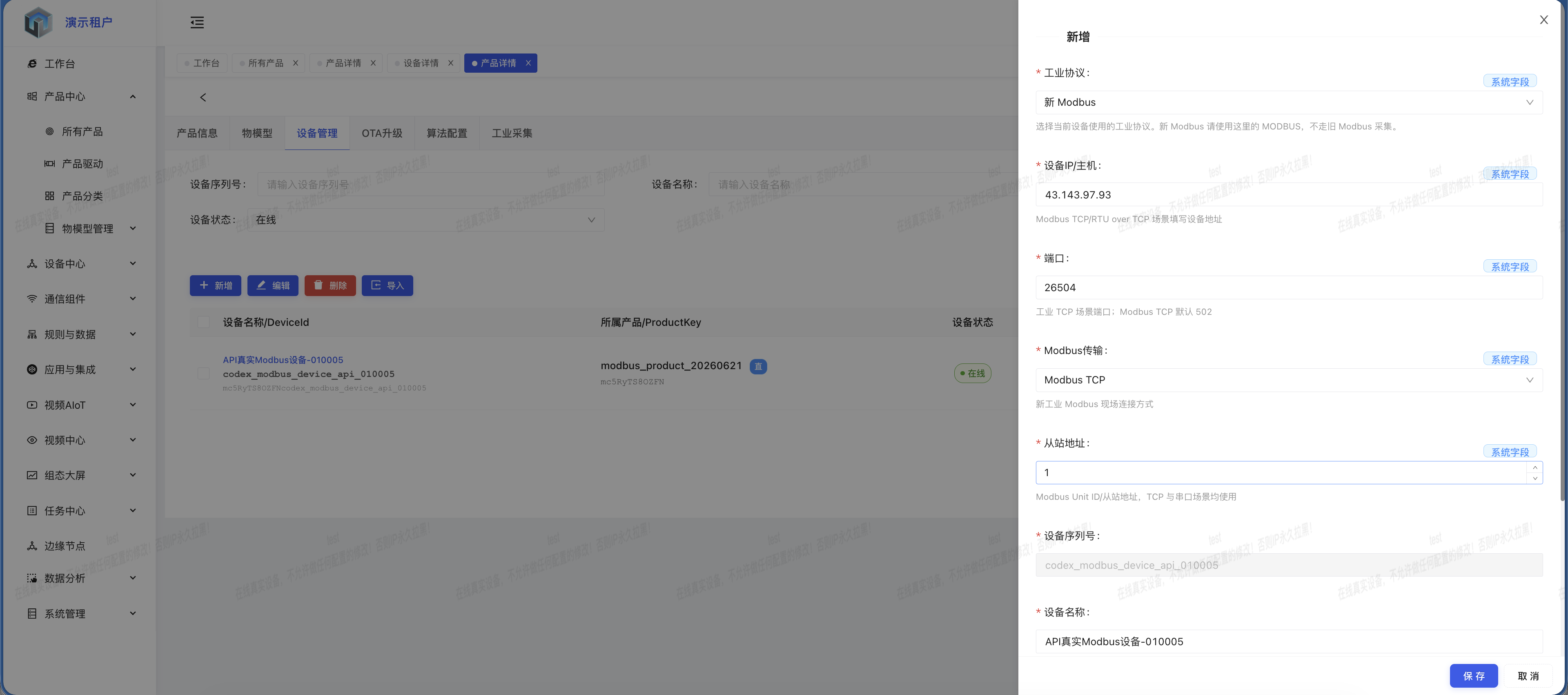
Task: Expand the 物模型管理 submenu
Action: tap(133, 228)
